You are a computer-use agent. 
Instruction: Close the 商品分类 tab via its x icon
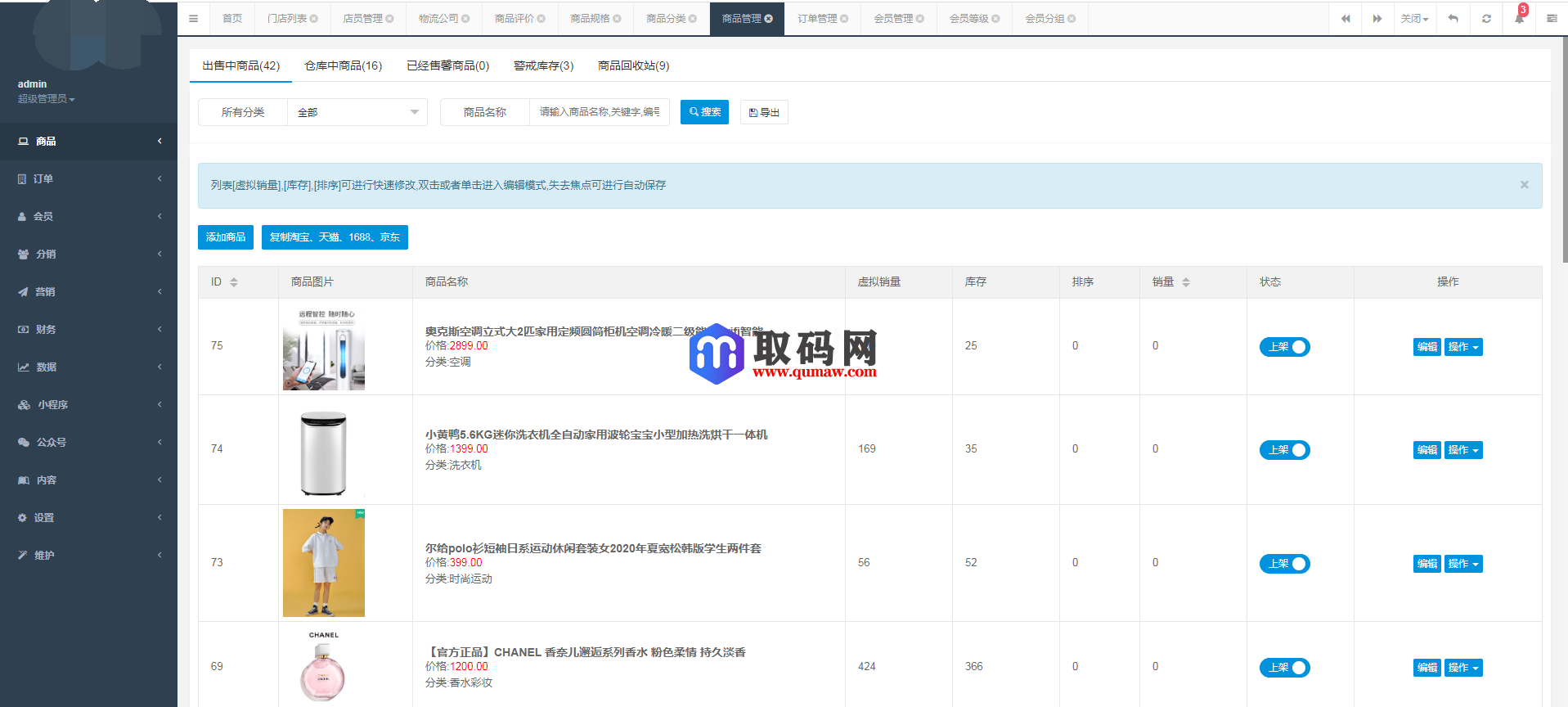(693, 19)
